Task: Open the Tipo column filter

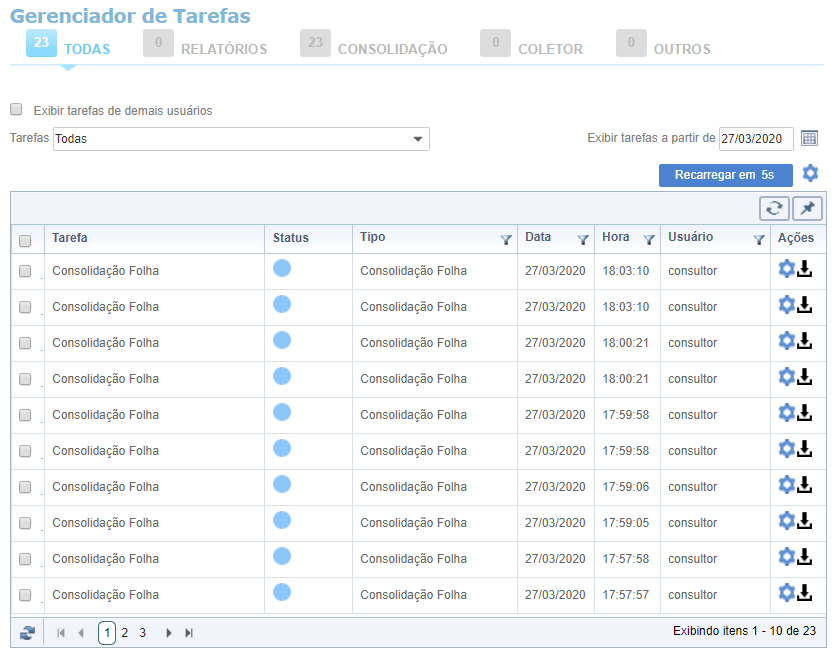Action: tap(505, 239)
